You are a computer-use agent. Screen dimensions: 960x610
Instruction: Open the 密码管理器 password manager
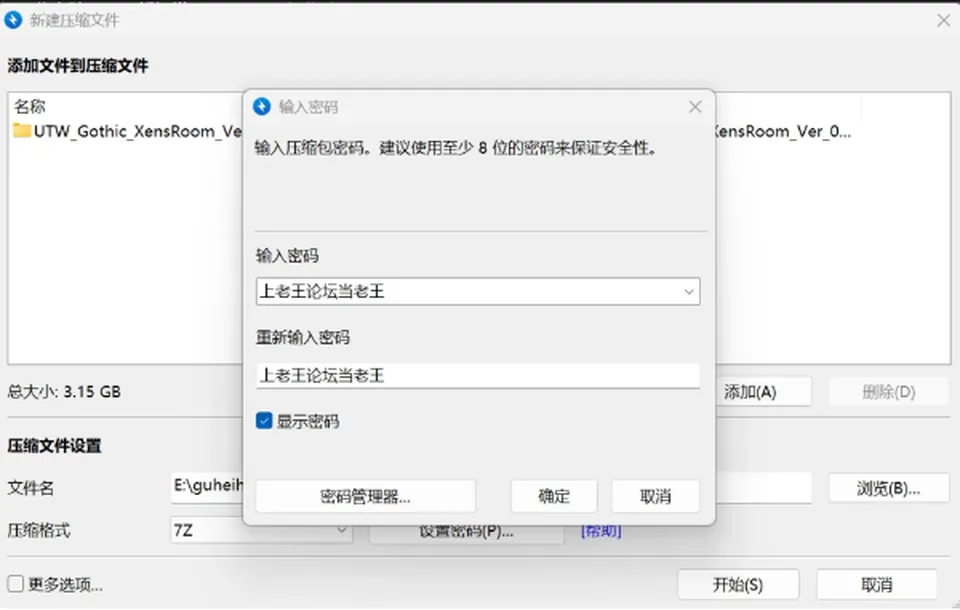click(366, 496)
